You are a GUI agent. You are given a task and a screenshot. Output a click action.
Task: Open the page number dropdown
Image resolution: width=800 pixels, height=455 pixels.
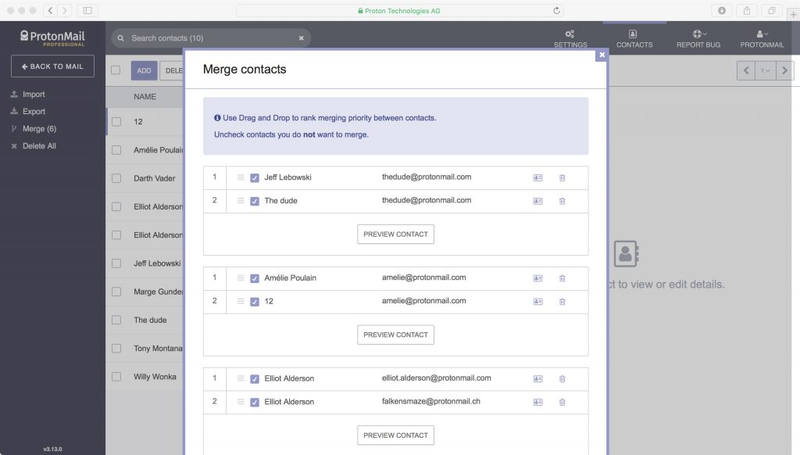(x=765, y=70)
